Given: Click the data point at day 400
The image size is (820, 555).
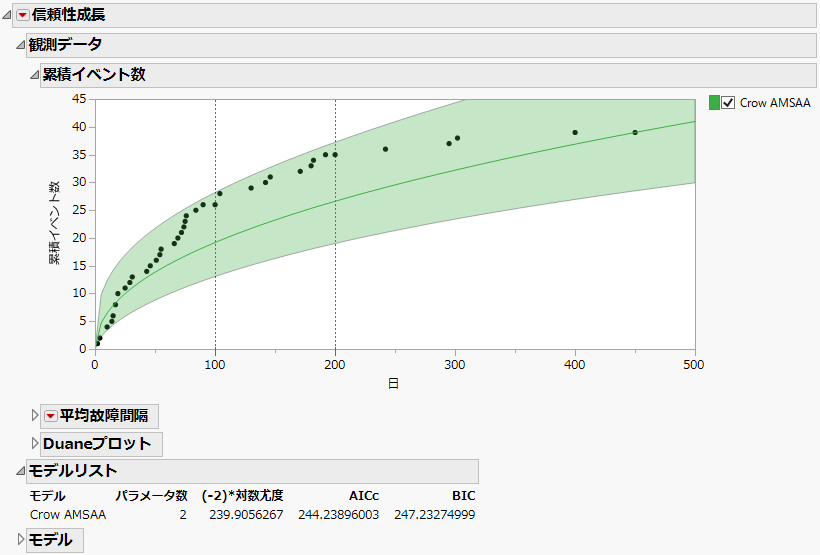Looking at the screenshot, I should click(575, 132).
